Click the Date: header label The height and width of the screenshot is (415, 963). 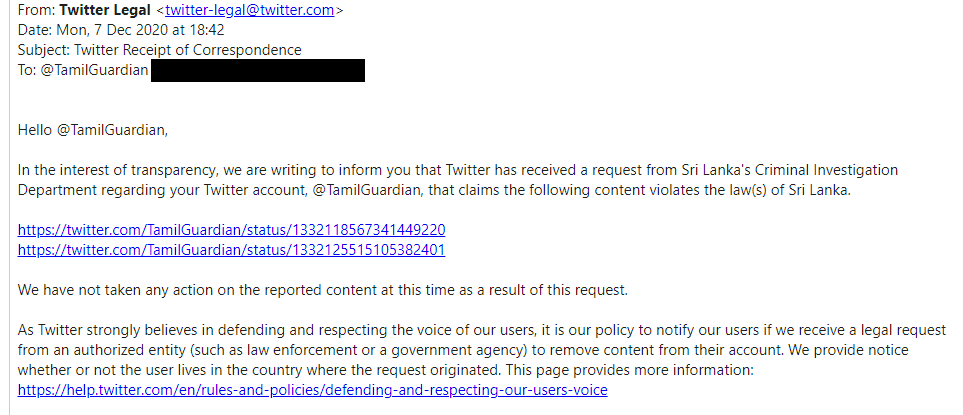pyautogui.click(x=35, y=30)
